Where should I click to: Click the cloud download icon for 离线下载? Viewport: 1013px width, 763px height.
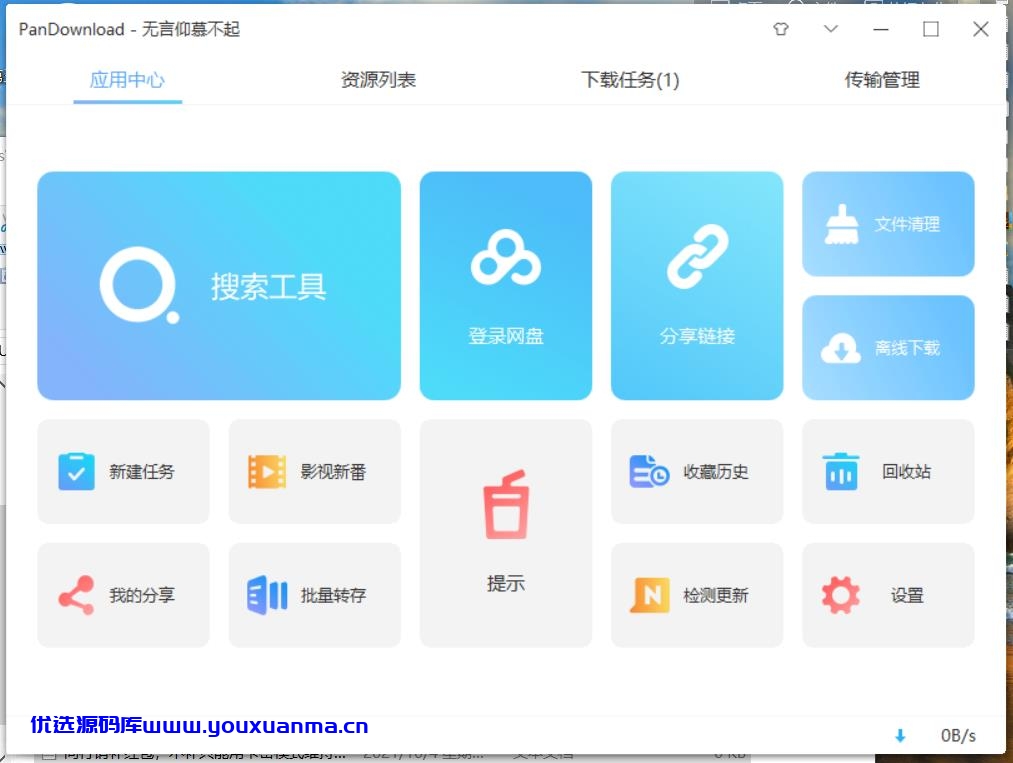841,348
